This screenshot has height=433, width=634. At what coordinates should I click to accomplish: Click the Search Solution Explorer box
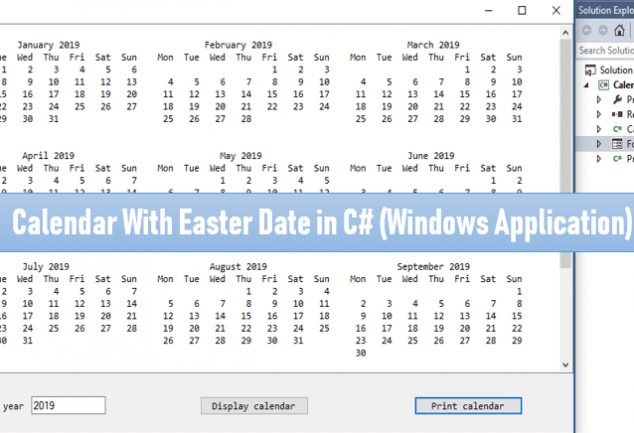[x=605, y=51]
